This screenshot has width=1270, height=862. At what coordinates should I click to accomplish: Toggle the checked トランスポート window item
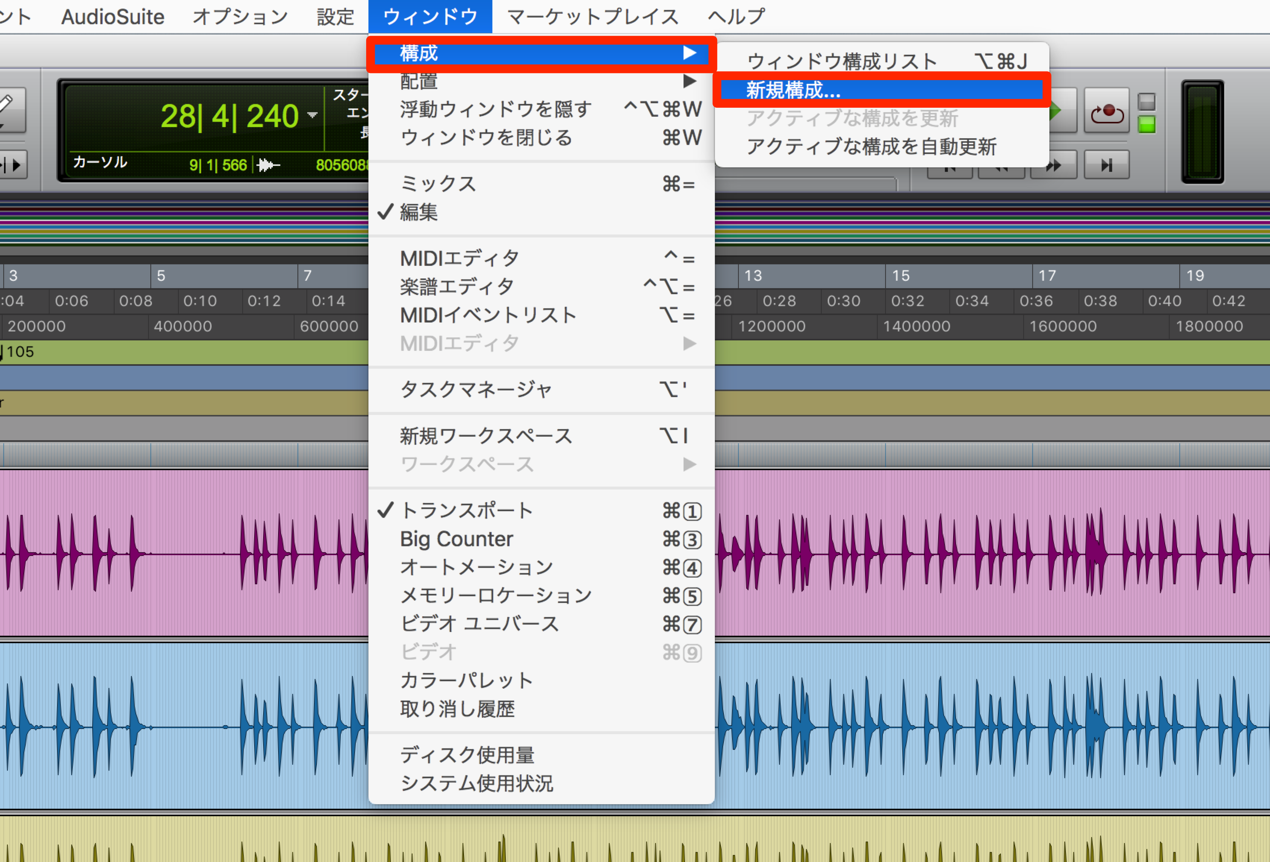541,510
